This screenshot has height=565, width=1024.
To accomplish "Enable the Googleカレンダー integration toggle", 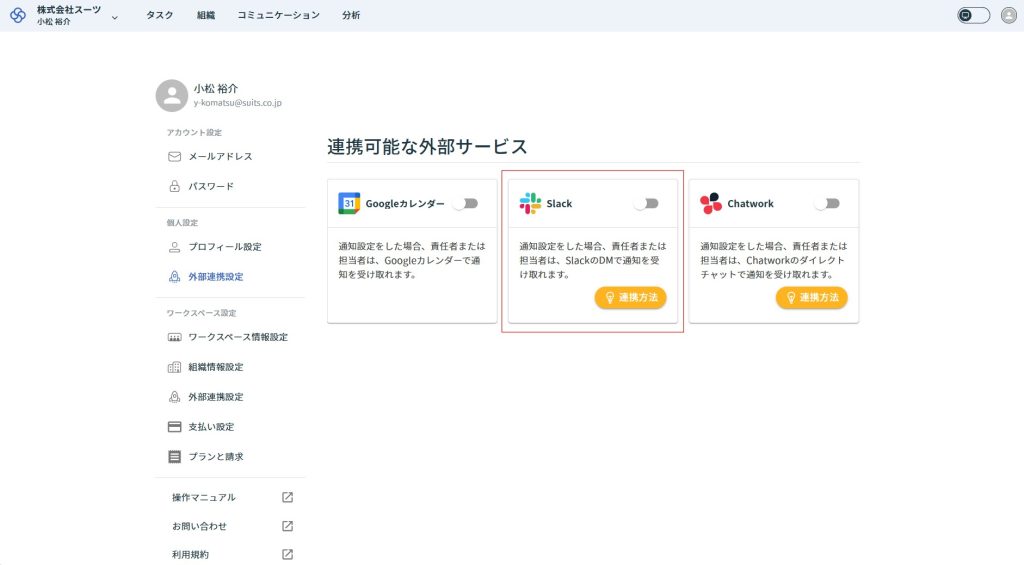I will click(466, 204).
